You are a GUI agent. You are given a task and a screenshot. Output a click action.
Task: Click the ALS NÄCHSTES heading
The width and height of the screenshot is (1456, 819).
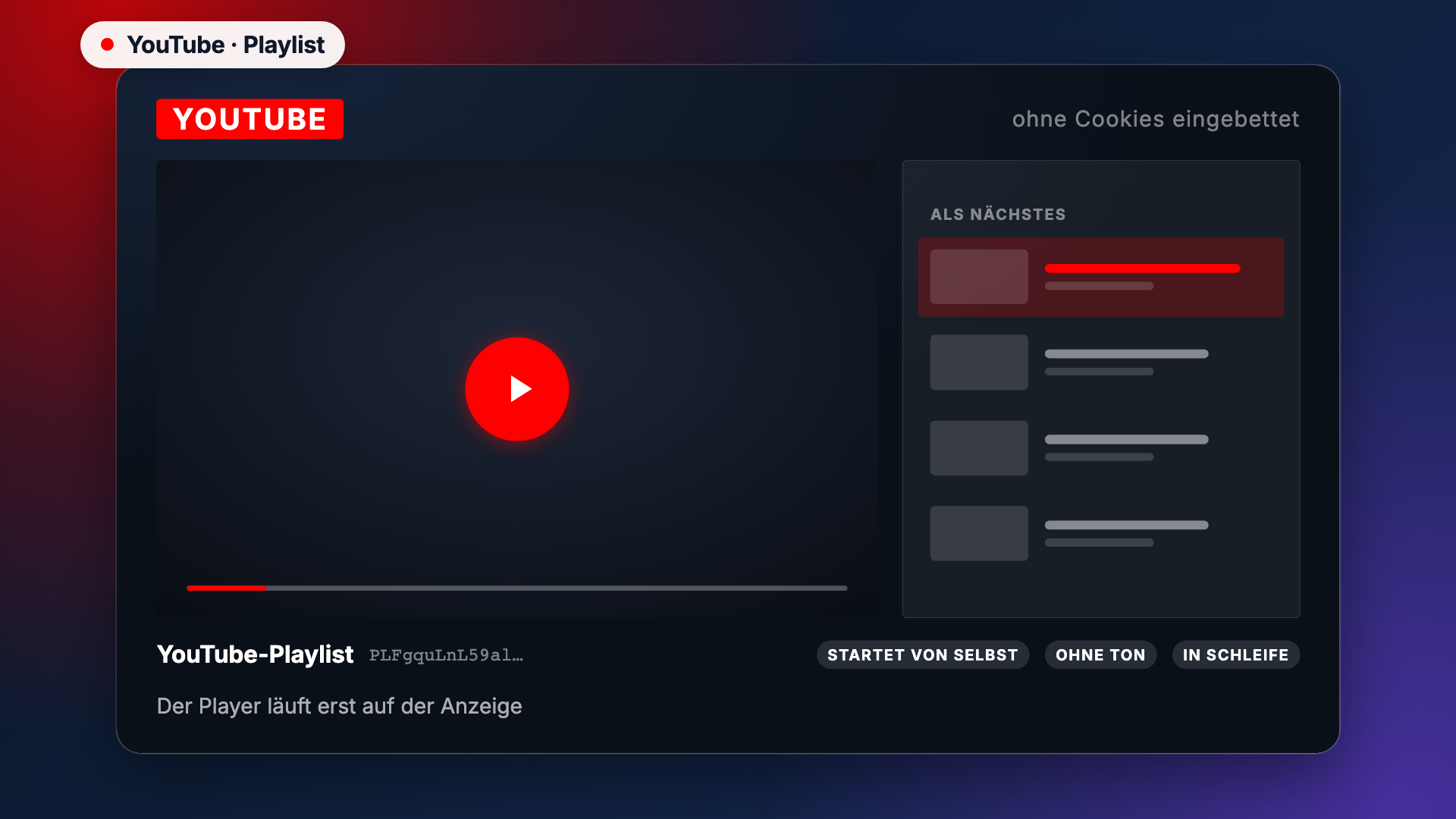[998, 215]
